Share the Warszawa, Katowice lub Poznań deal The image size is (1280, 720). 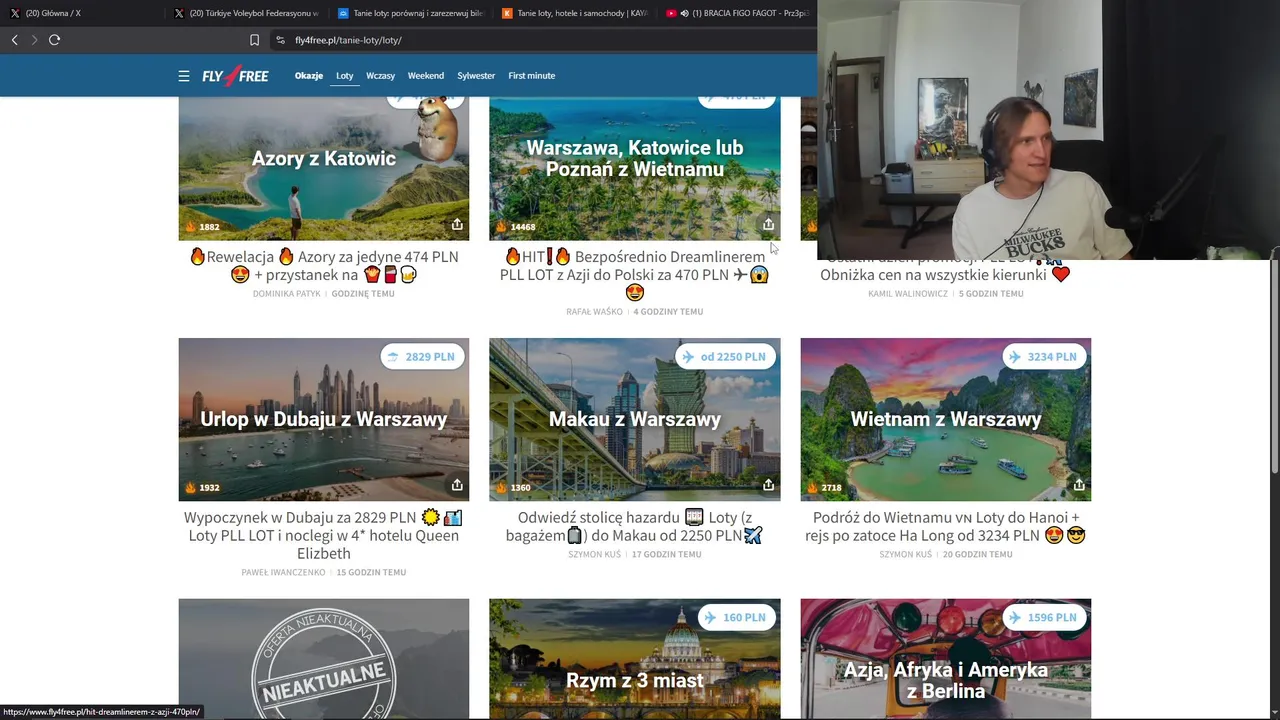coord(768,224)
